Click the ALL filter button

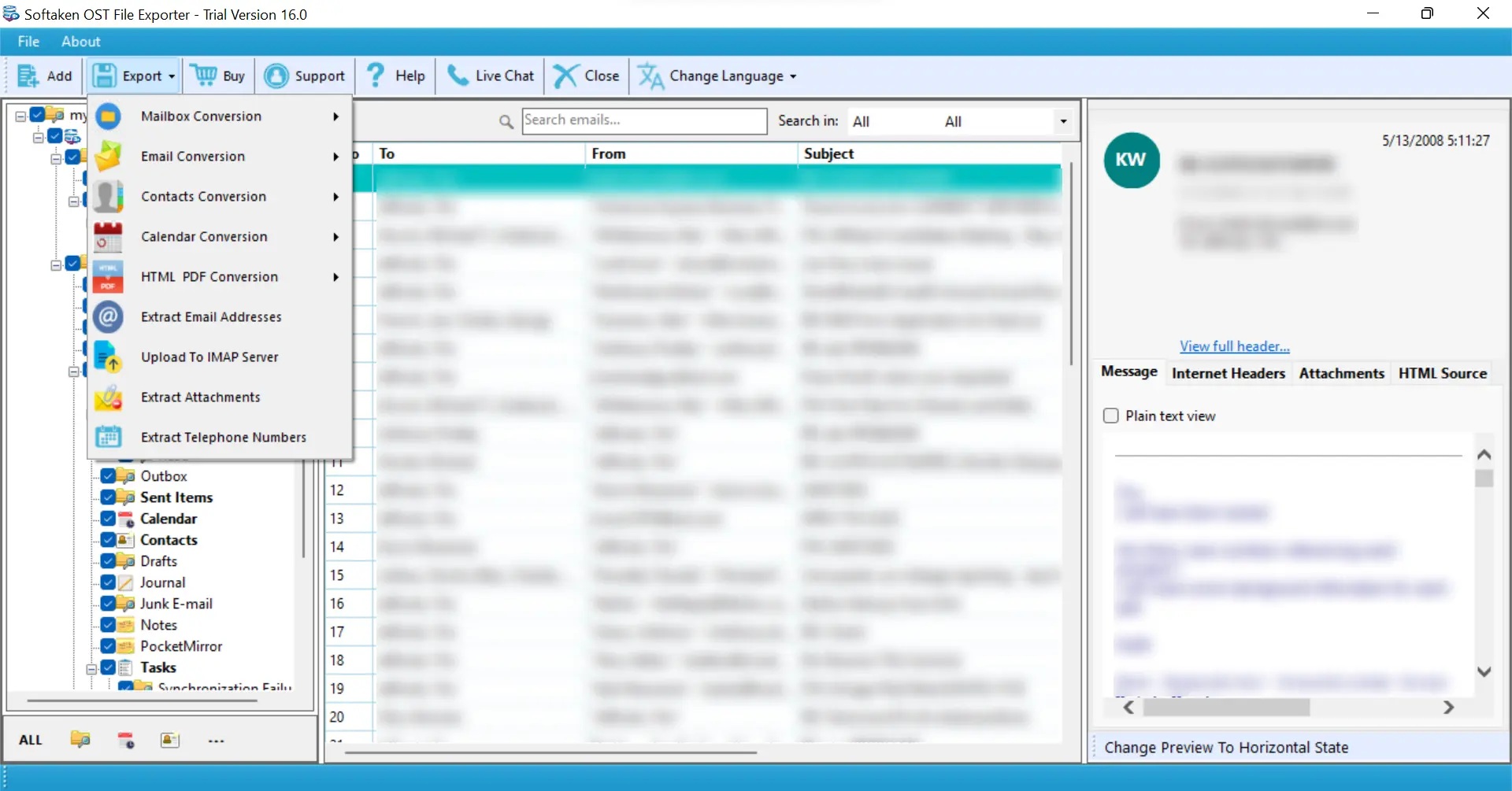coord(31,740)
